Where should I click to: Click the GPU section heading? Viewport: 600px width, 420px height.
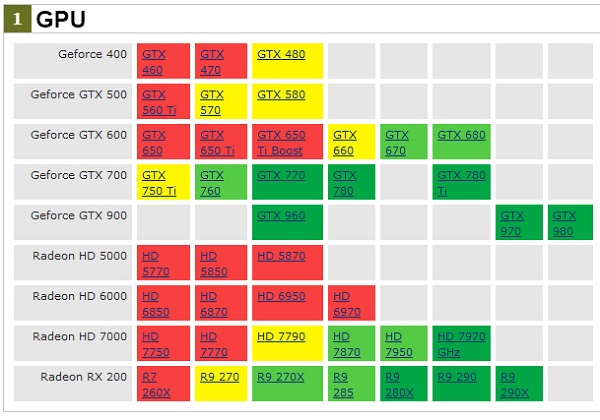(x=60, y=19)
